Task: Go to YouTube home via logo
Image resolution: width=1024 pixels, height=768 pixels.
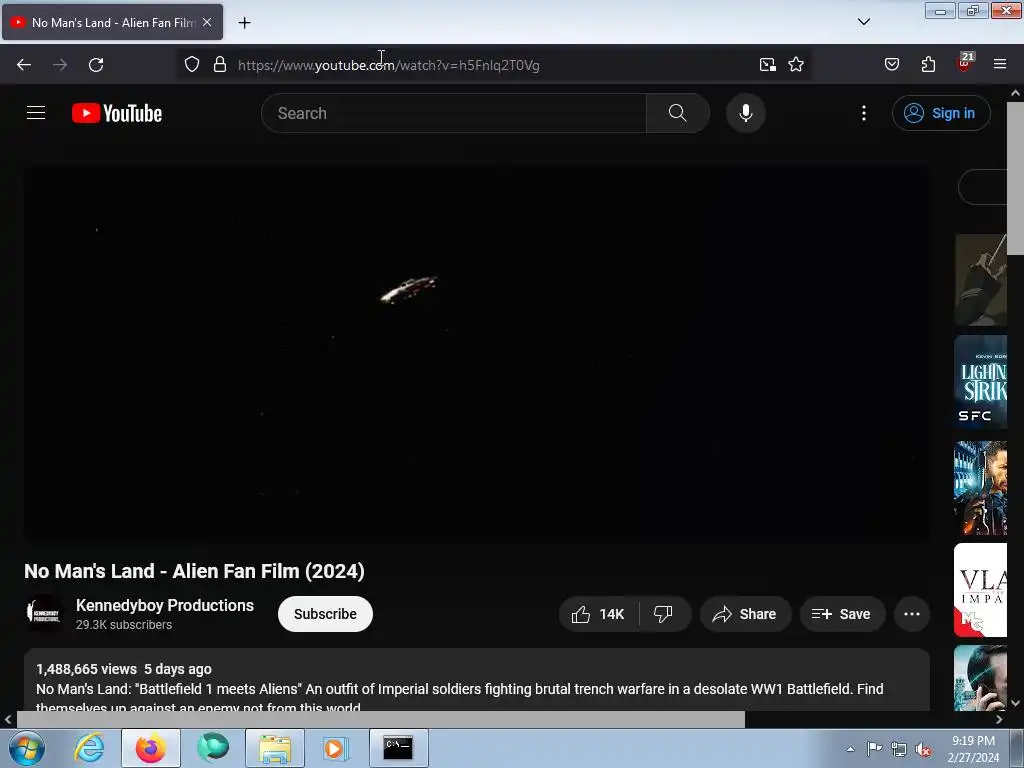Action: point(117,113)
